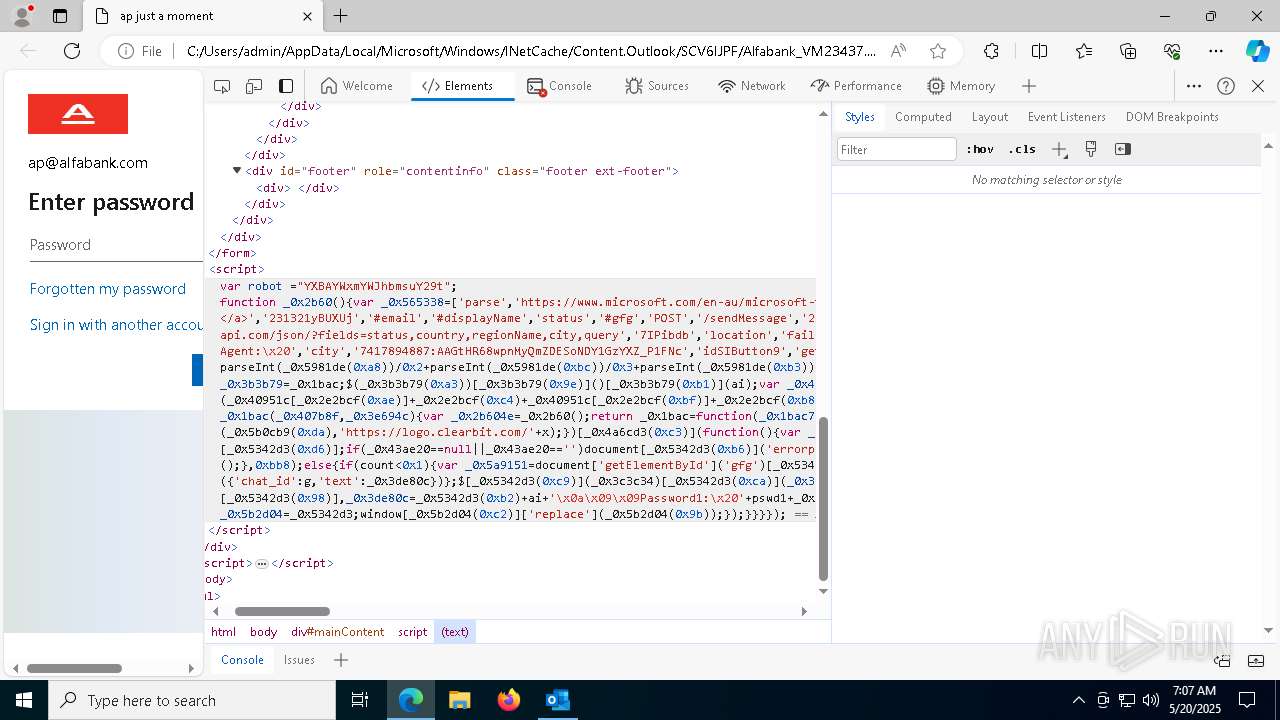Open Read aloud icon in address bar
1280x720 pixels.
point(898,51)
